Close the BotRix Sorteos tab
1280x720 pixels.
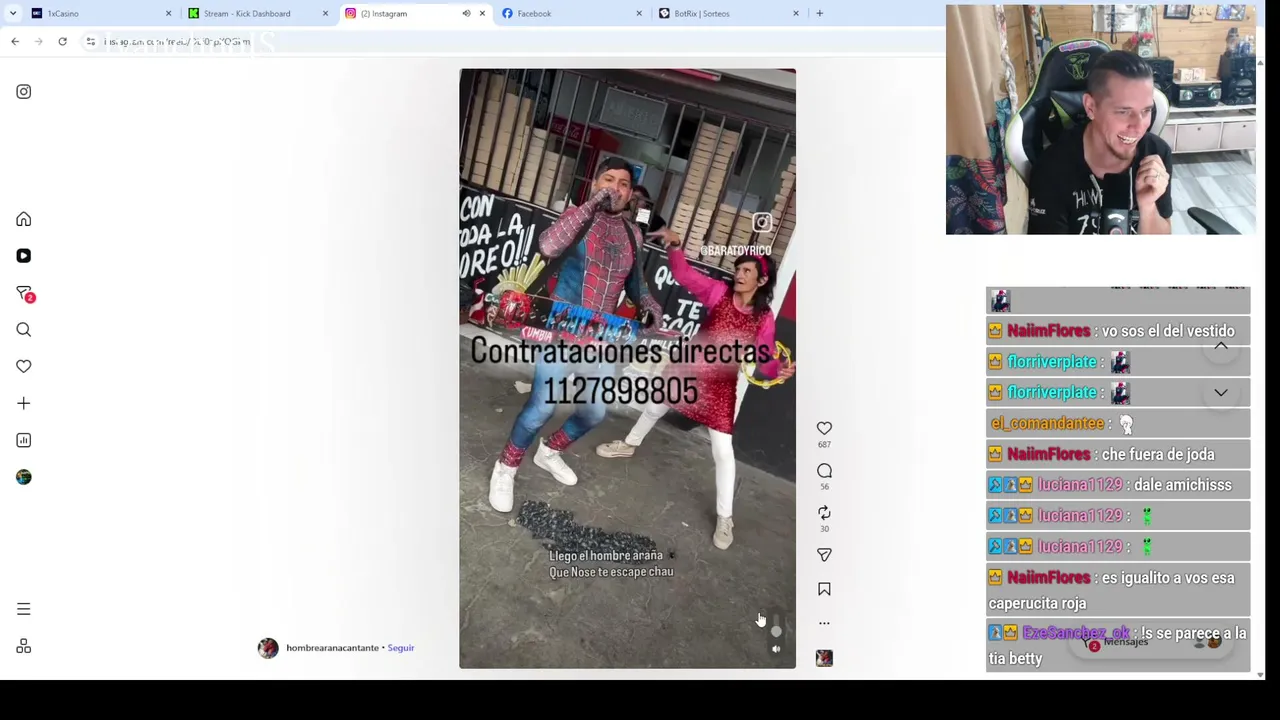click(796, 14)
